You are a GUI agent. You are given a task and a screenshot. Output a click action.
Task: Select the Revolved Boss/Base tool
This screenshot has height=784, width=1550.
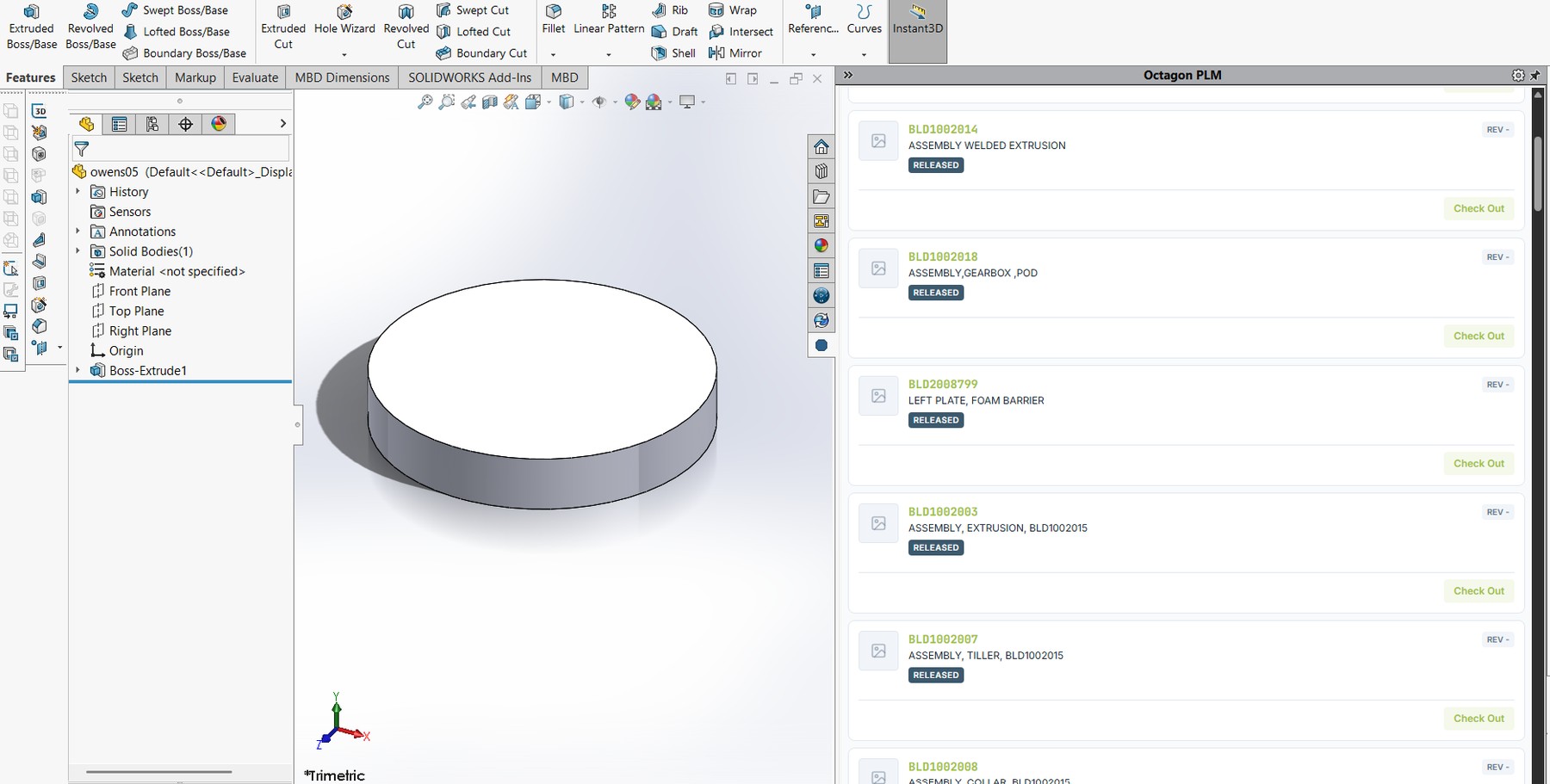tap(90, 28)
